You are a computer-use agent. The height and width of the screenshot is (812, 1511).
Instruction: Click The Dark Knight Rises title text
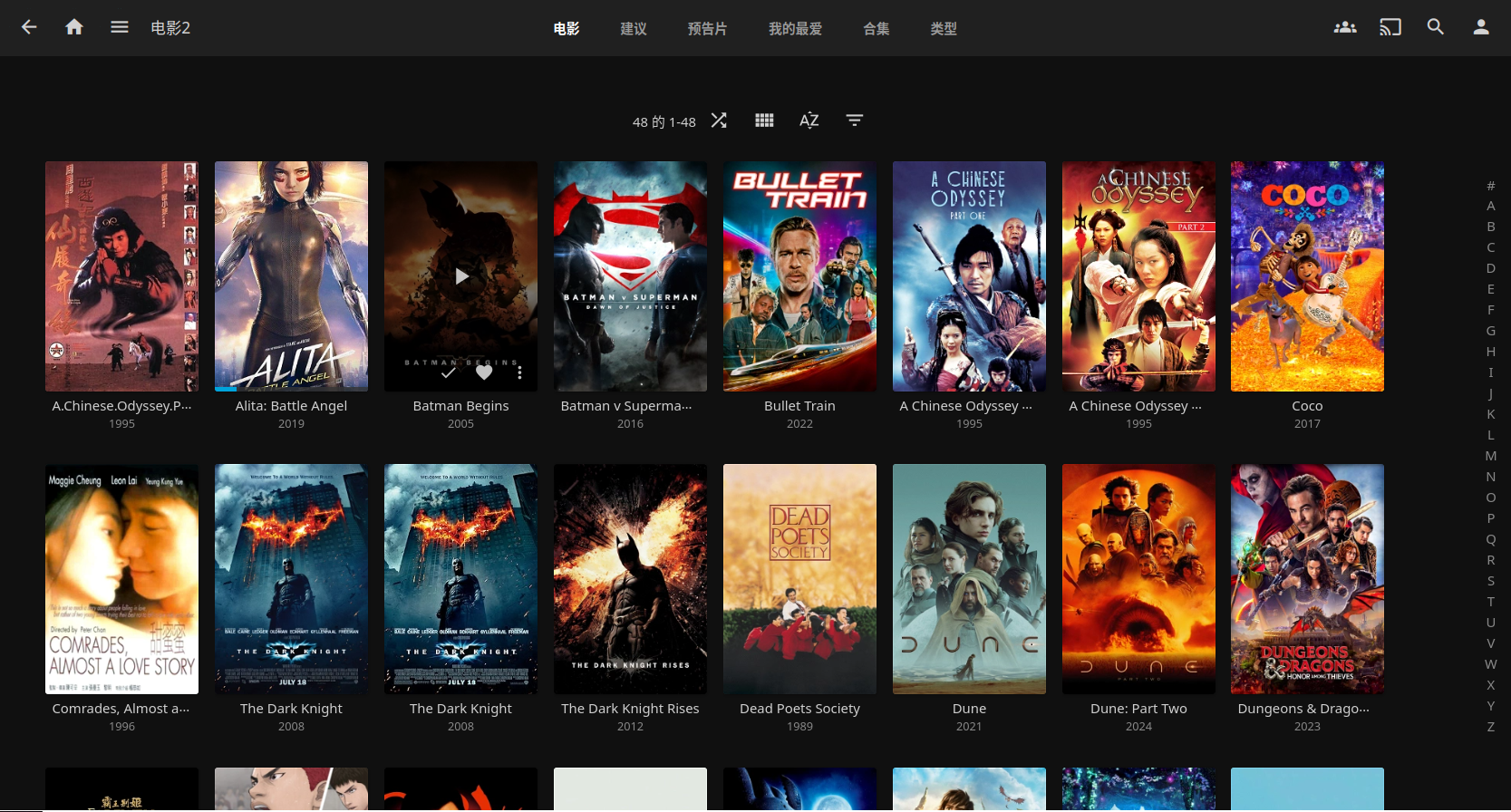click(630, 709)
